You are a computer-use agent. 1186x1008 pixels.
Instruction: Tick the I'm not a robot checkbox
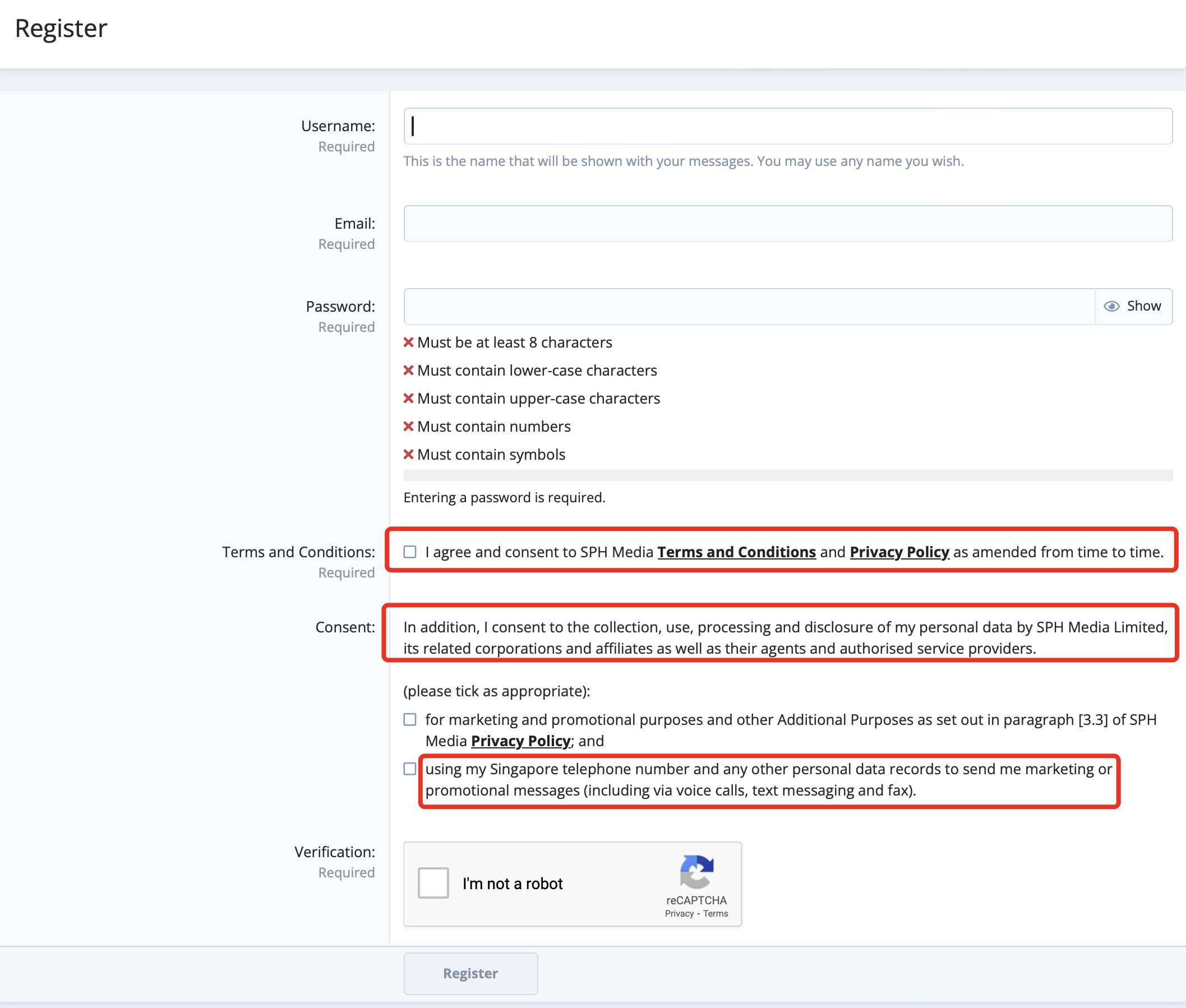coord(433,883)
